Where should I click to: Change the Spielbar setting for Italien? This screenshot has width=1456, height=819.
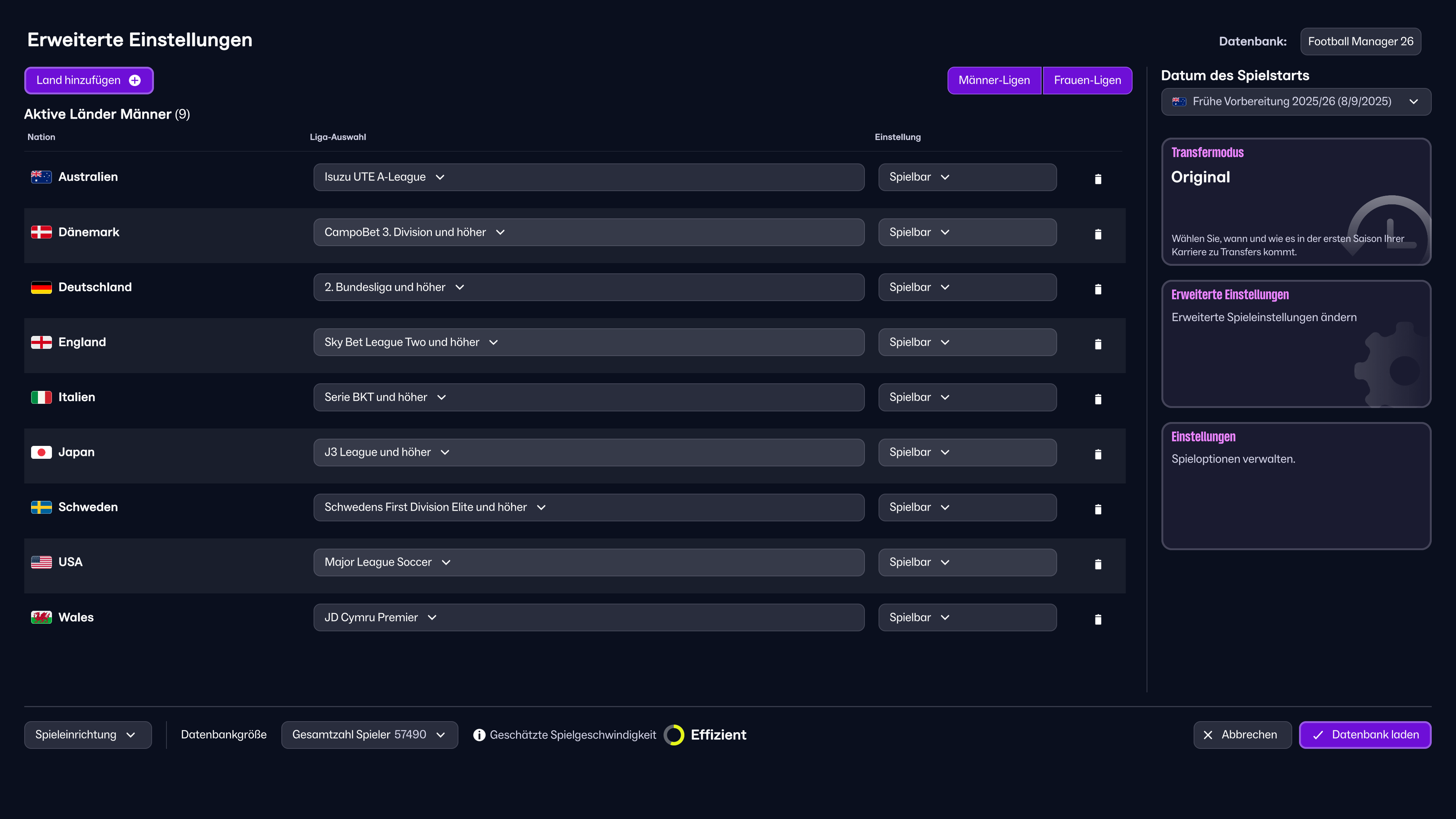click(967, 397)
